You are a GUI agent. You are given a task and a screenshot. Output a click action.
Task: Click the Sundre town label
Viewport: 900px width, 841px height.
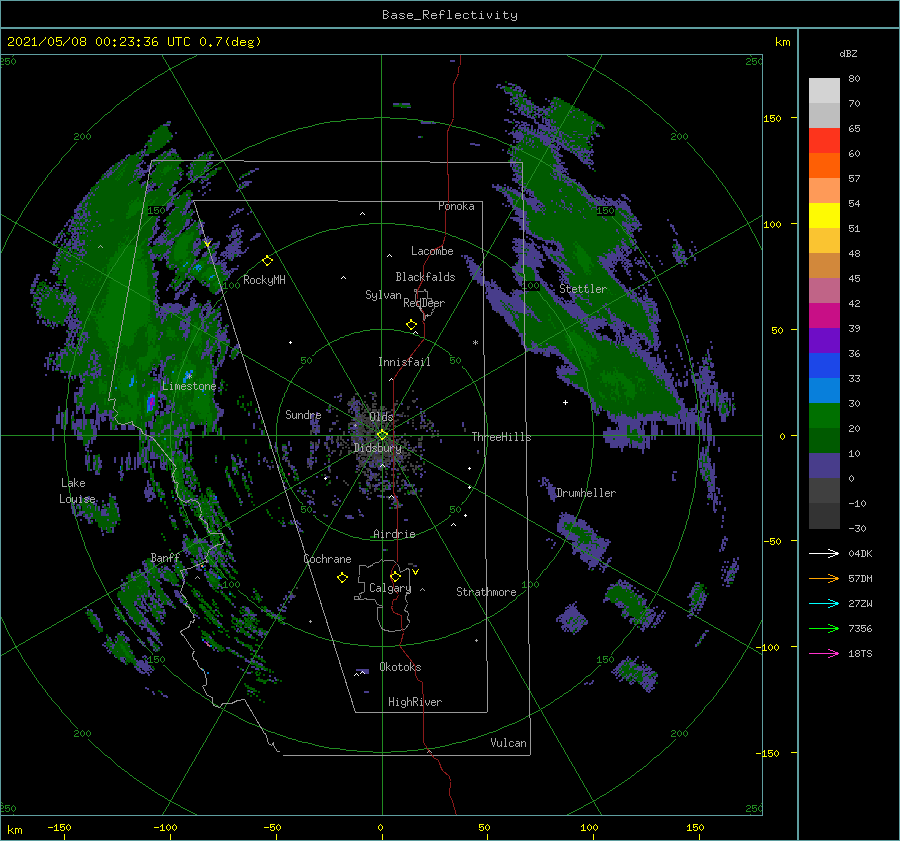coord(303,415)
